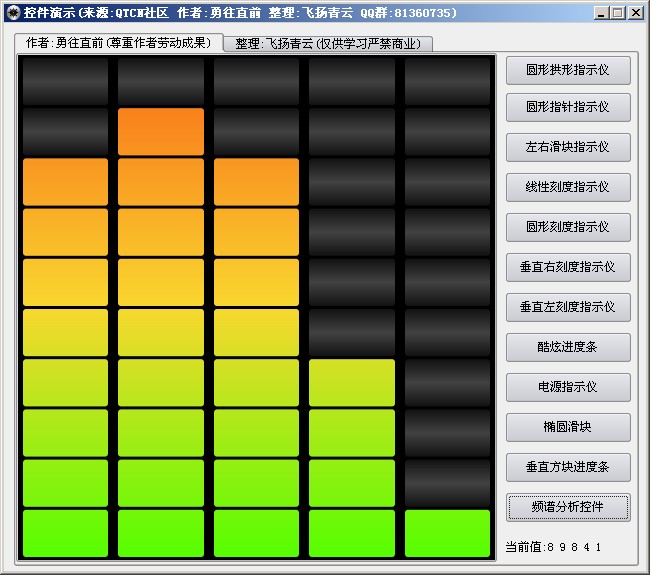Click the only green block in fifth spectrum column
The image size is (650, 575).
[x=447, y=534]
